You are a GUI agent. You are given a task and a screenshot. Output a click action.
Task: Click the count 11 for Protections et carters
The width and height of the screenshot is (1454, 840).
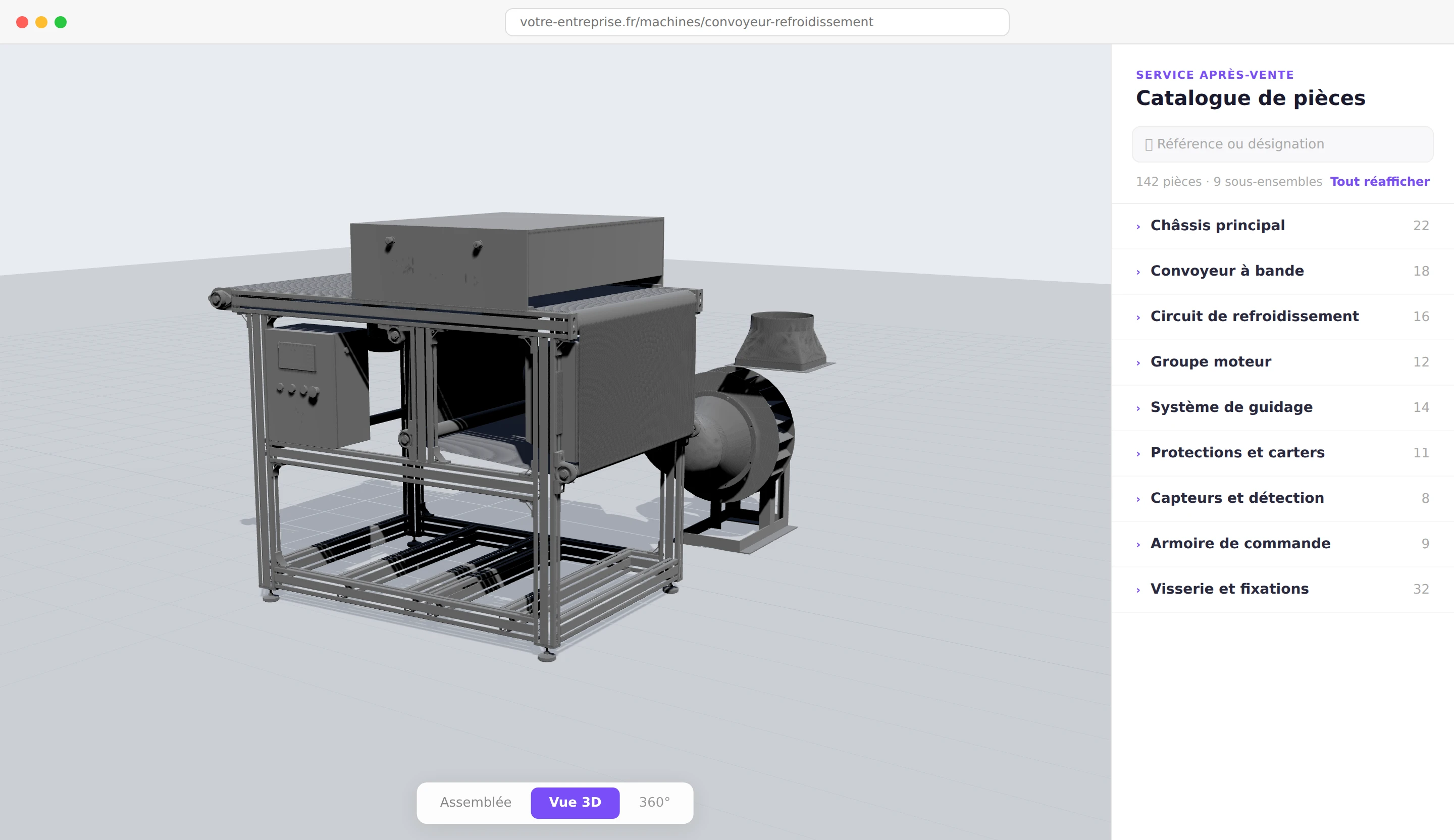(1421, 453)
